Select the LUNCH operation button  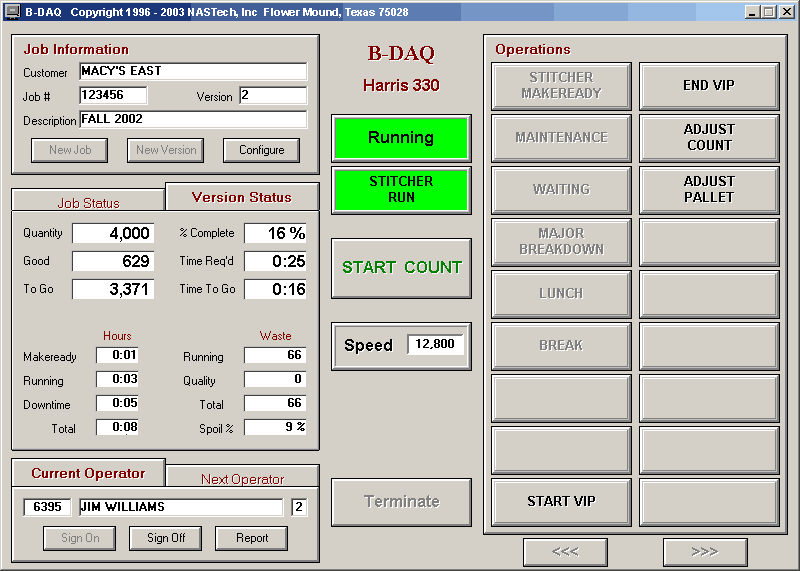(561, 294)
